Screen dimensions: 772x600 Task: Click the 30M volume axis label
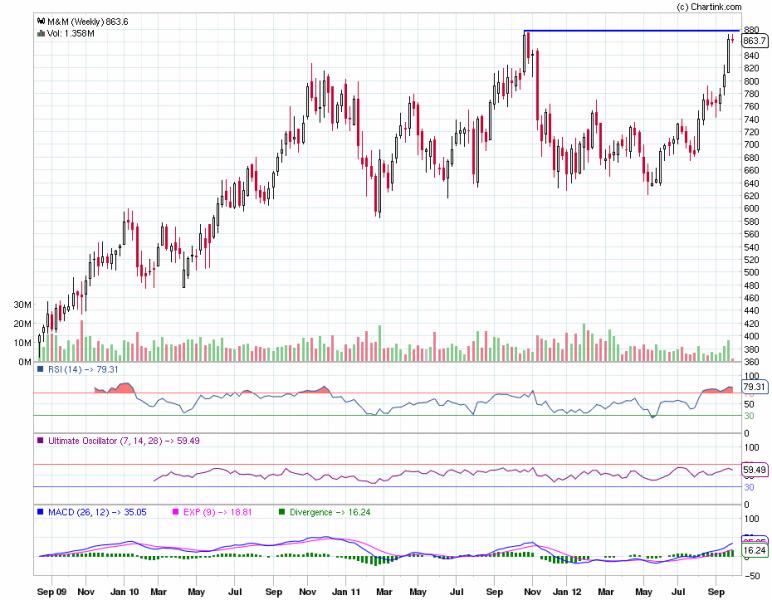click(x=21, y=304)
